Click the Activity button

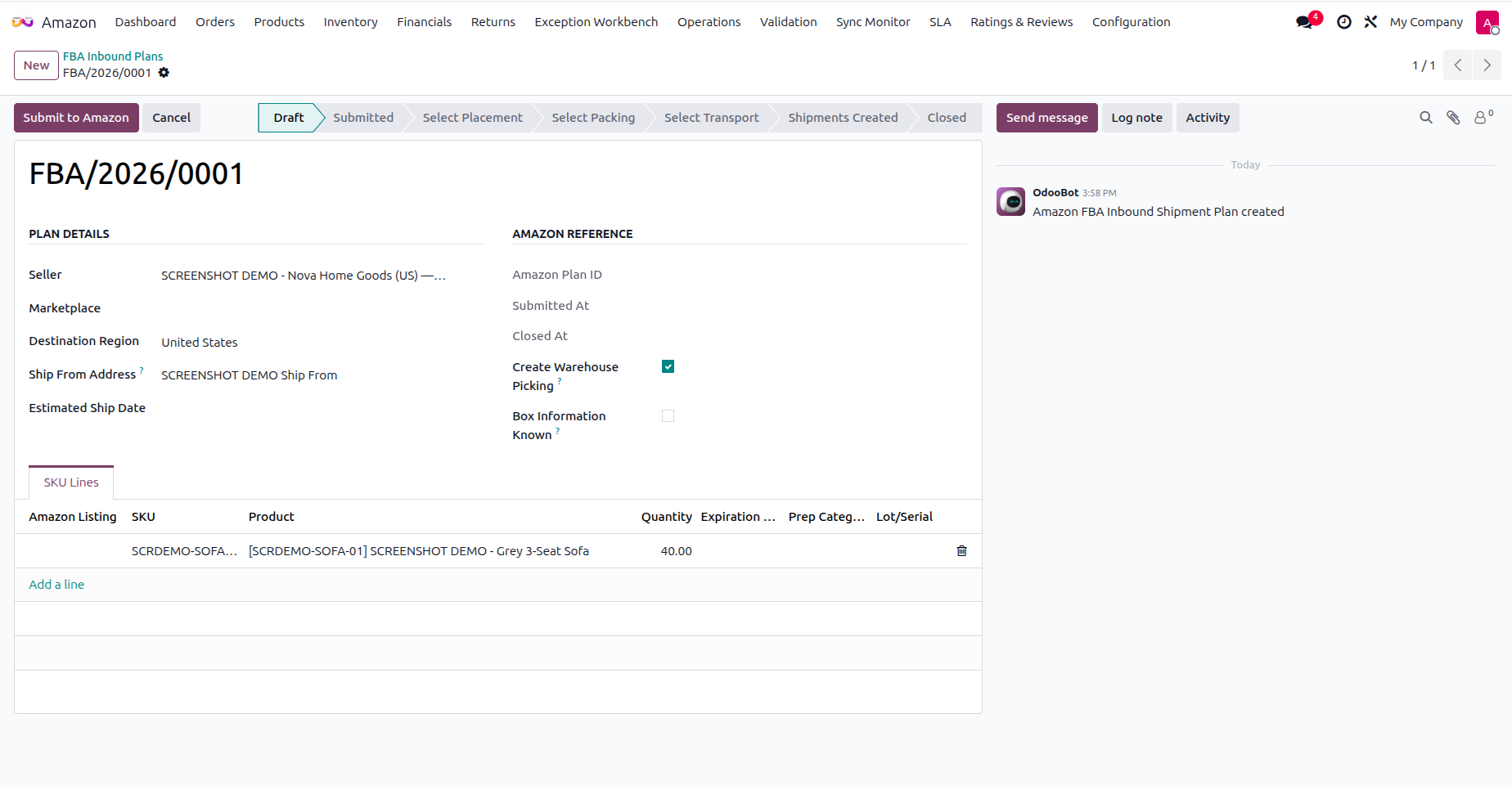click(x=1208, y=118)
